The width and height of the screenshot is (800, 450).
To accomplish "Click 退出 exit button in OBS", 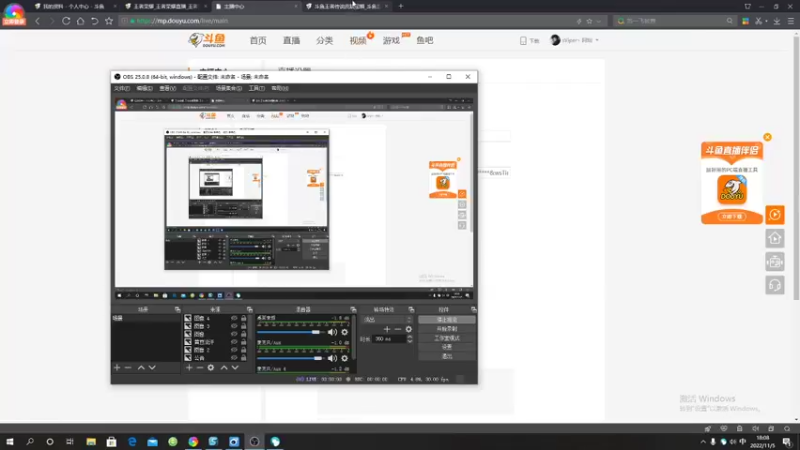I will pos(447,356).
